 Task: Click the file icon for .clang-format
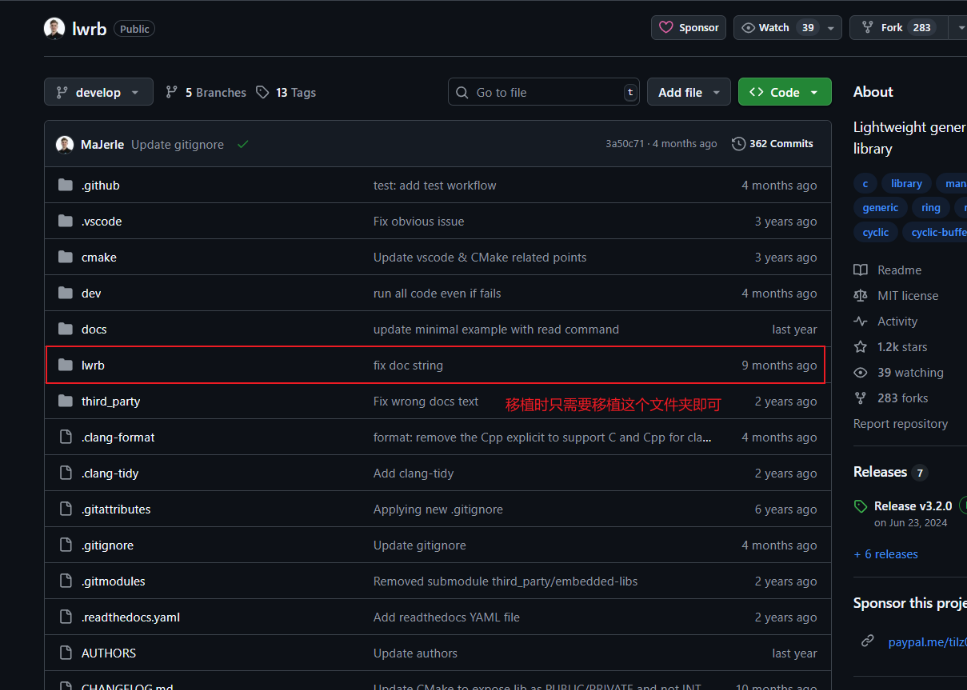(x=65, y=437)
